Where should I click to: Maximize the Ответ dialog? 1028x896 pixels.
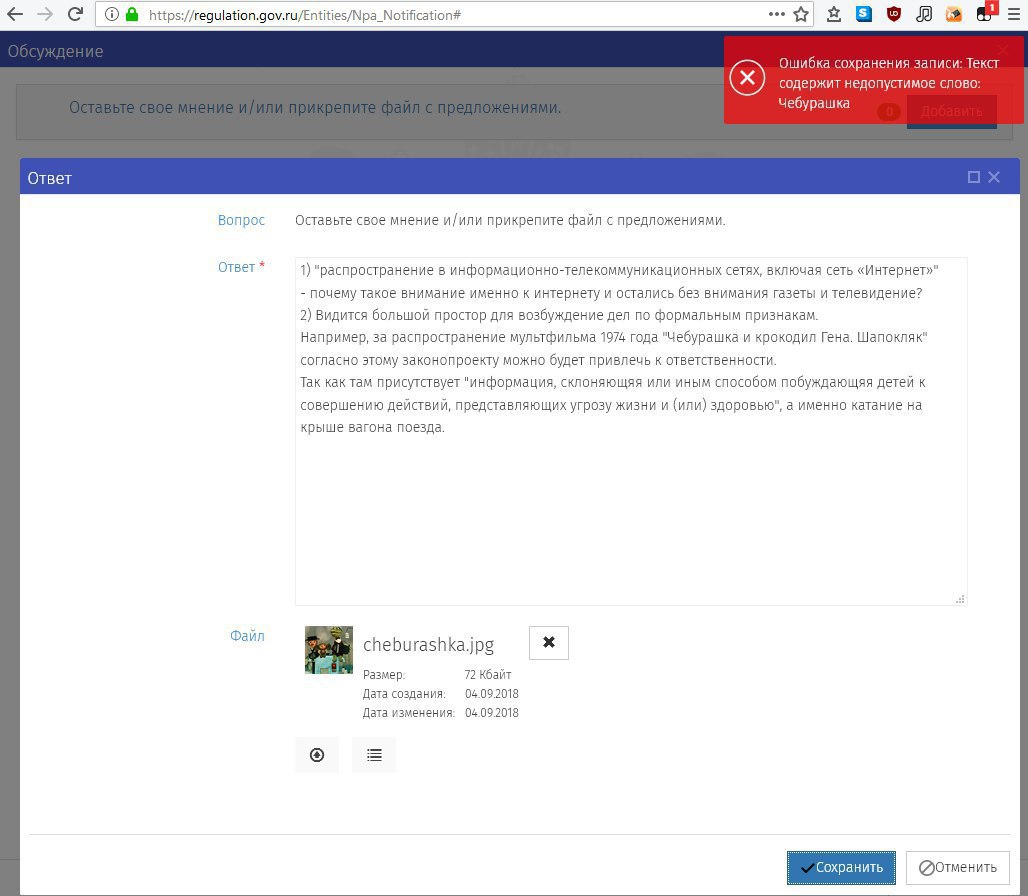(974, 177)
